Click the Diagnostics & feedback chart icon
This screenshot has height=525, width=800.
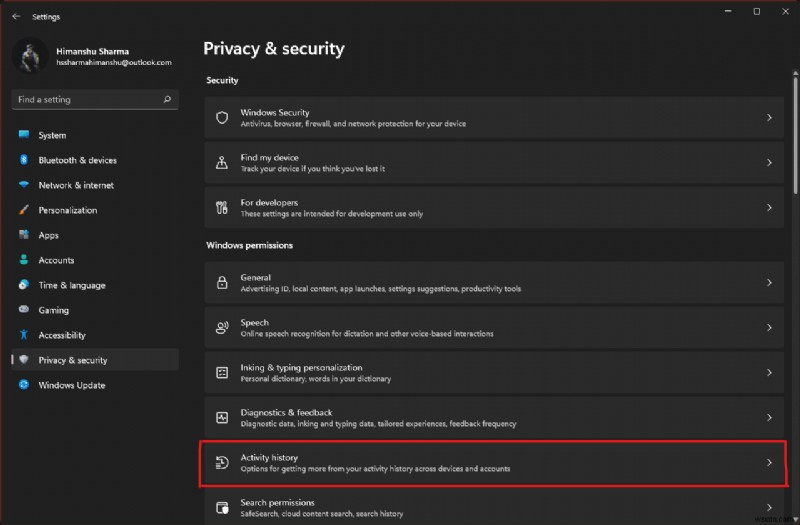click(222, 417)
